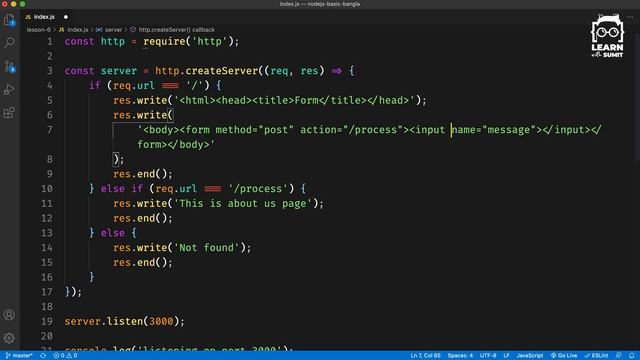Click the 'http' string on line 1
Screen dimensions: 640x360
(x=209, y=42)
